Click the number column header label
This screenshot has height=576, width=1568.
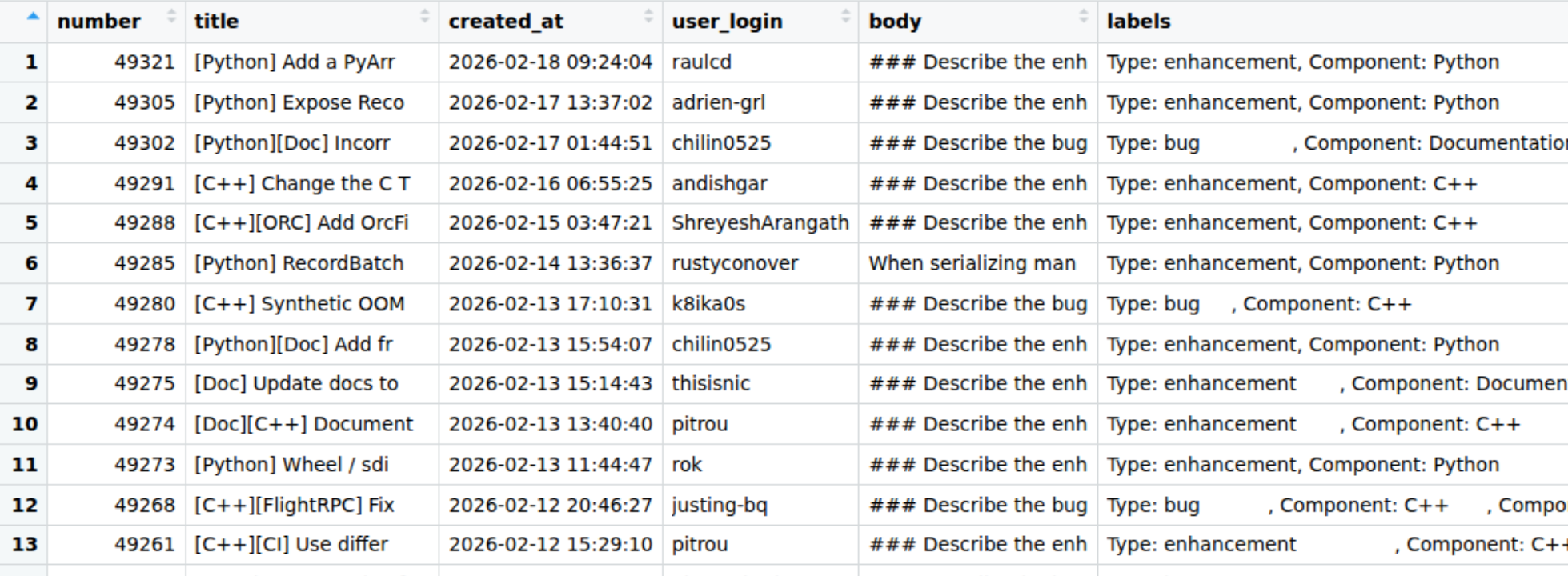(x=98, y=22)
